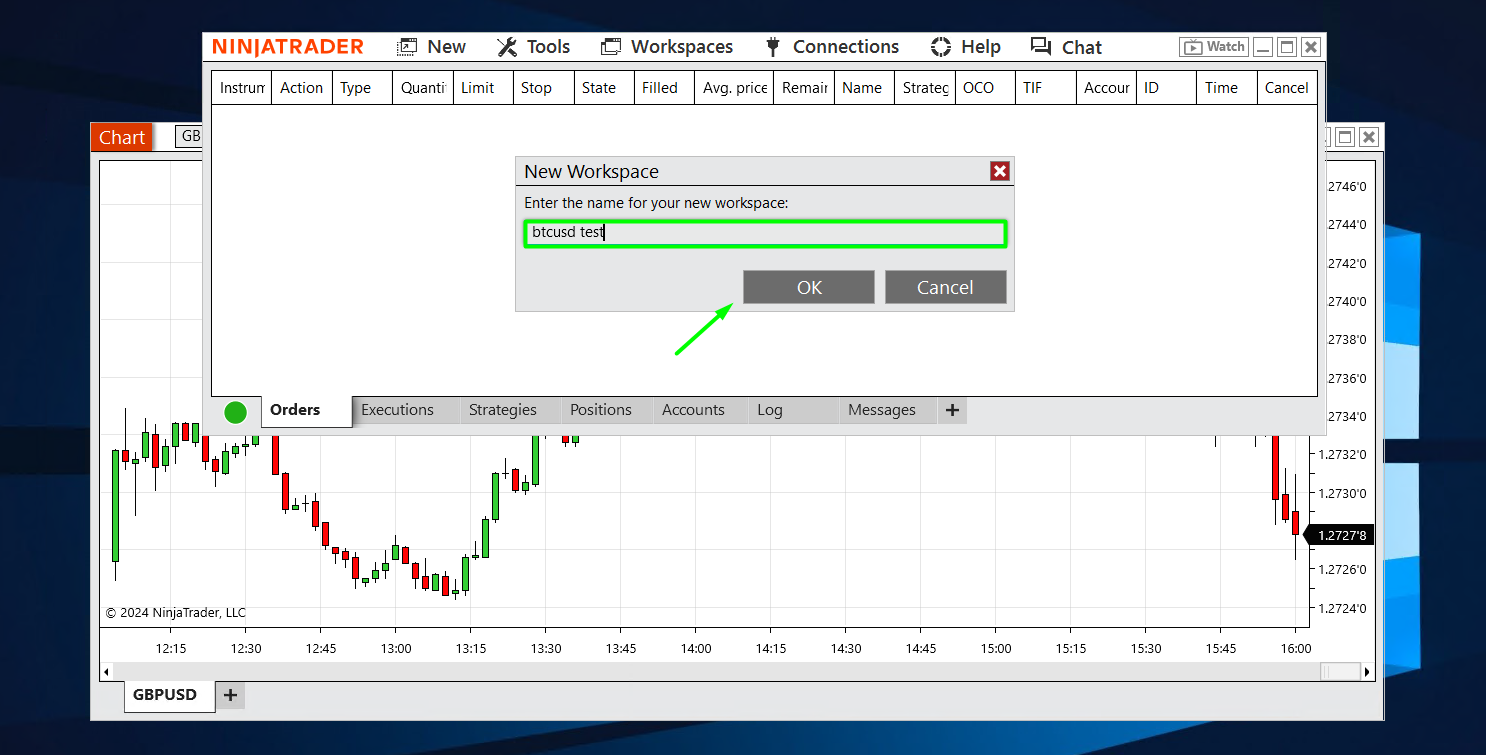This screenshot has width=1486, height=755.
Task: Add a new tab after Messages
Action: (x=952, y=410)
